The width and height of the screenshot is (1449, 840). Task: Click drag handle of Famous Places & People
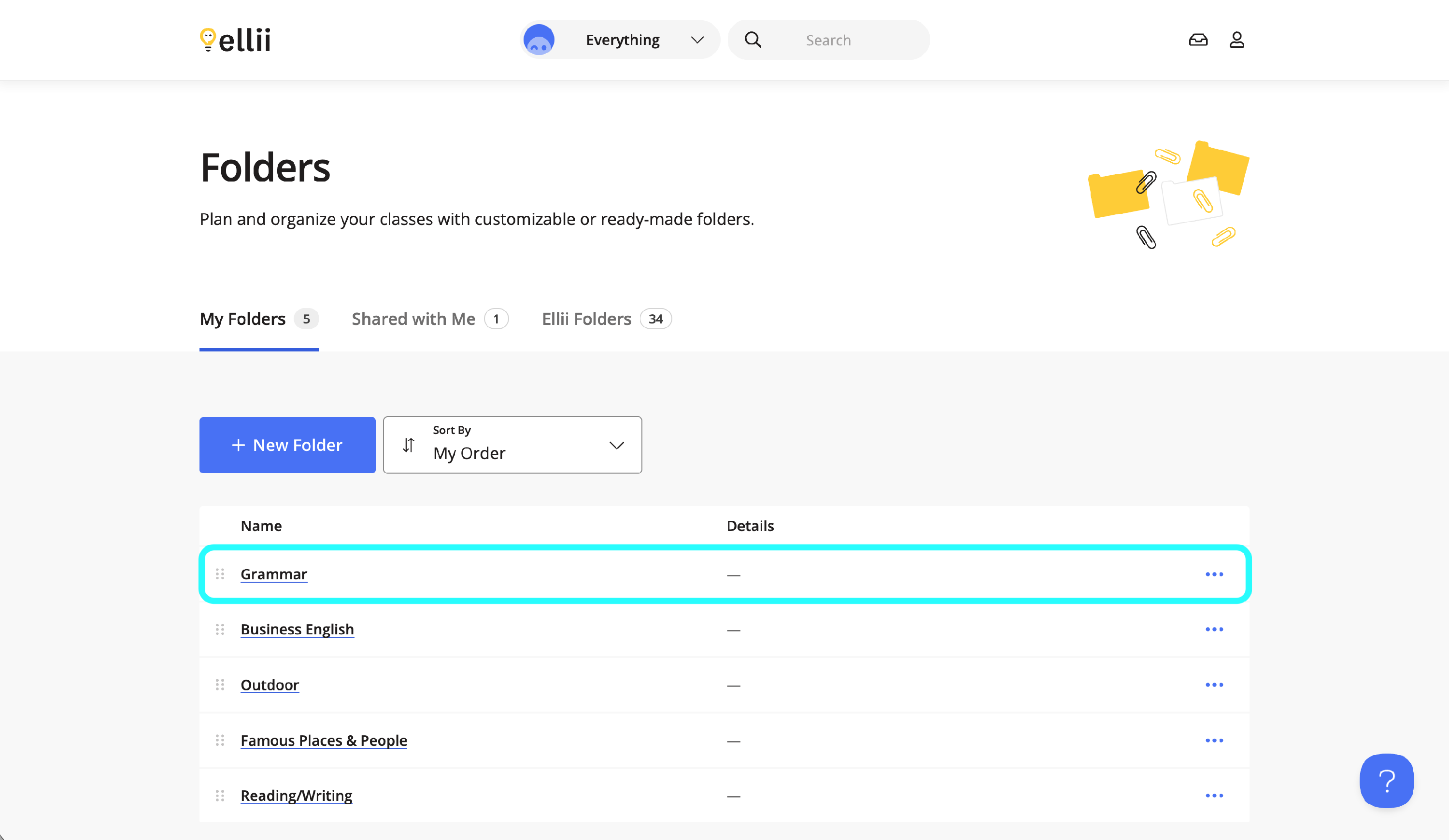(220, 740)
